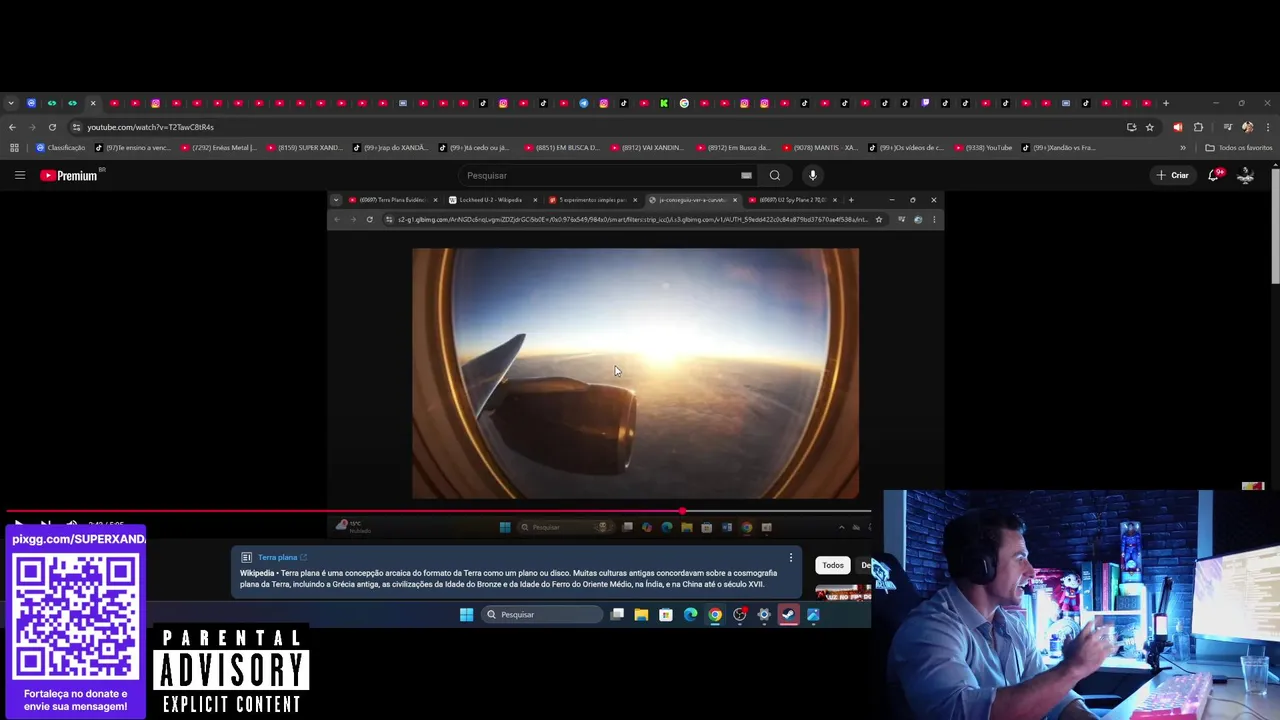Click the Windows taskbar Pesquisar search box

click(542, 614)
